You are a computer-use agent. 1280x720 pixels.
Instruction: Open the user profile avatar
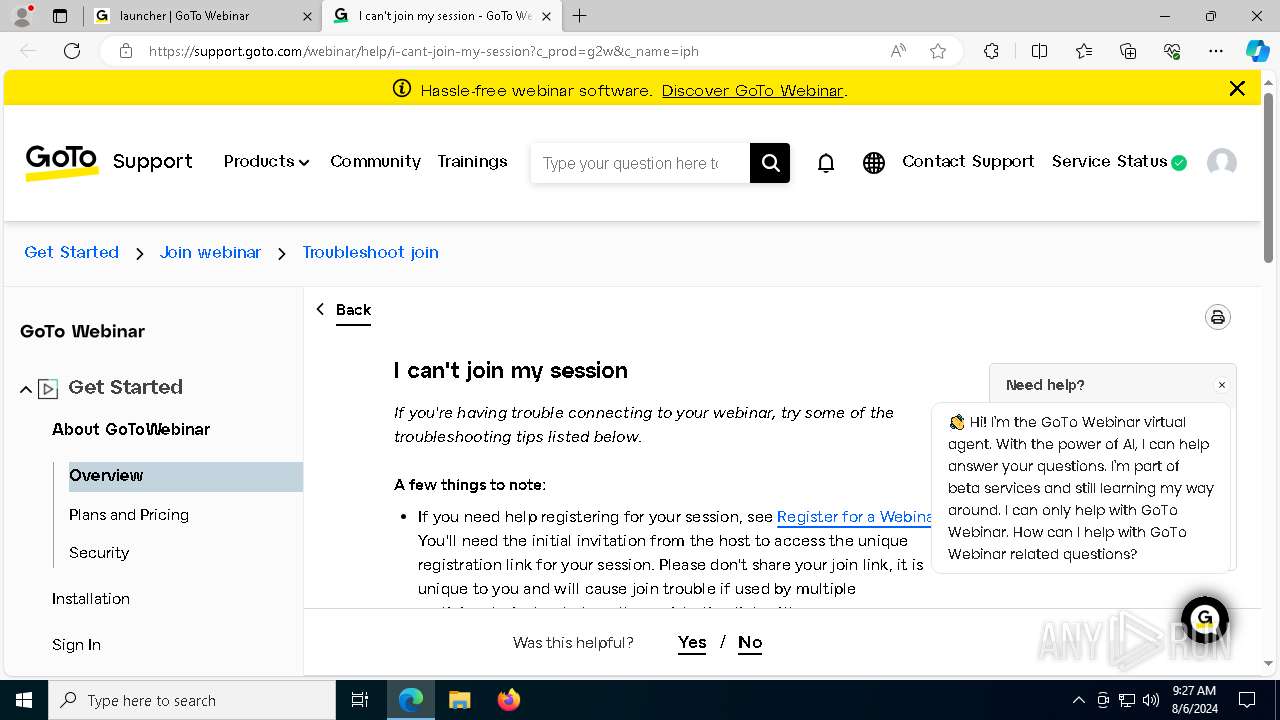click(1222, 163)
